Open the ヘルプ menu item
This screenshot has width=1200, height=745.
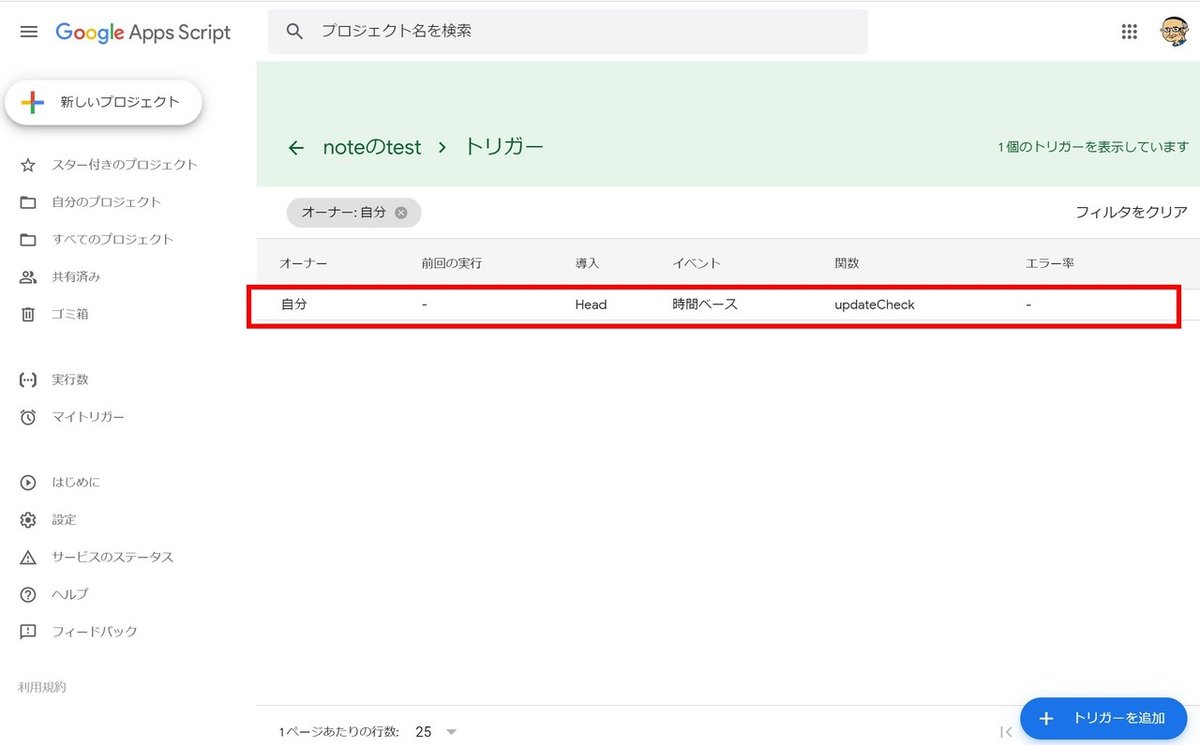[x=66, y=594]
